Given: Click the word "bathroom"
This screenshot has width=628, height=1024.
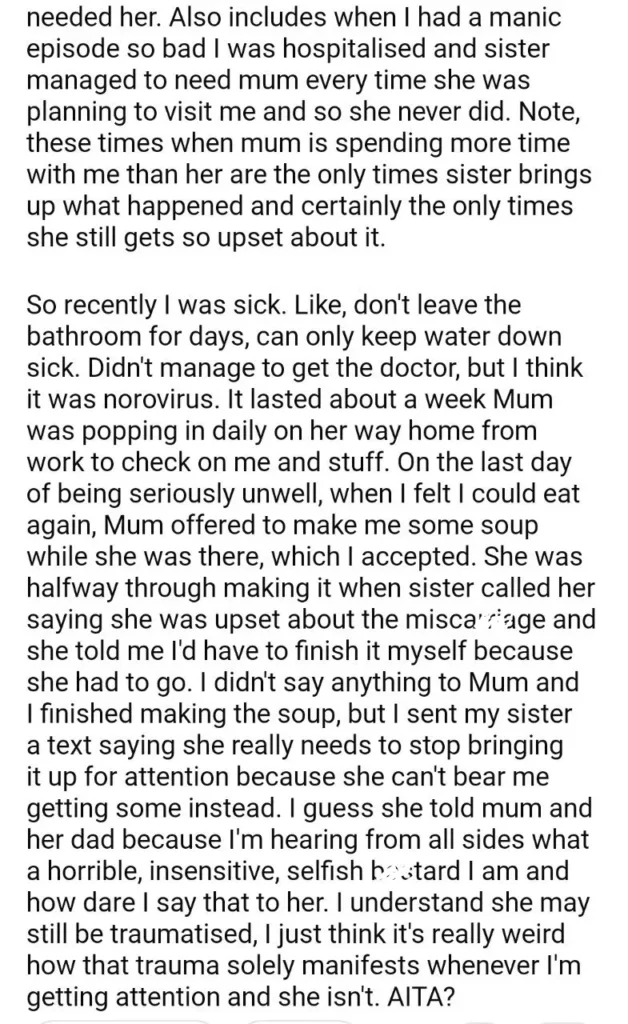Looking at the screenshot, I should pyautogui.click(x=82, y=337).
